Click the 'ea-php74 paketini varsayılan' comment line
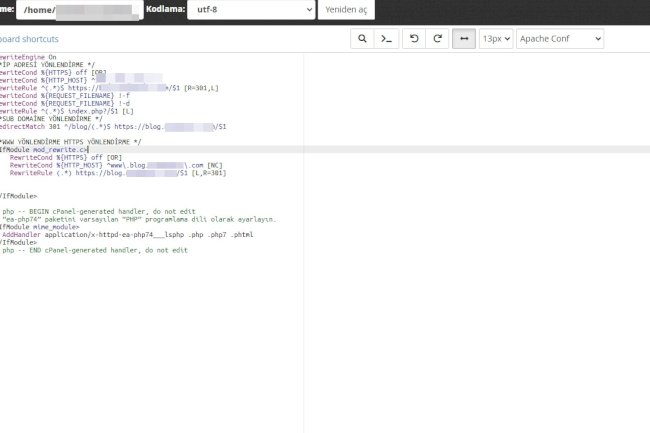Viewport: 650px width, 433px height. [x=138, y=219]
